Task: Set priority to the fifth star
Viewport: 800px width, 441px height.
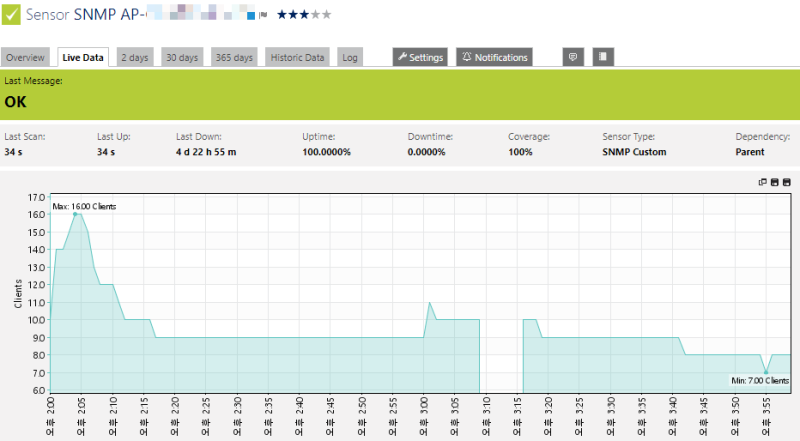Action: [327, 14]
